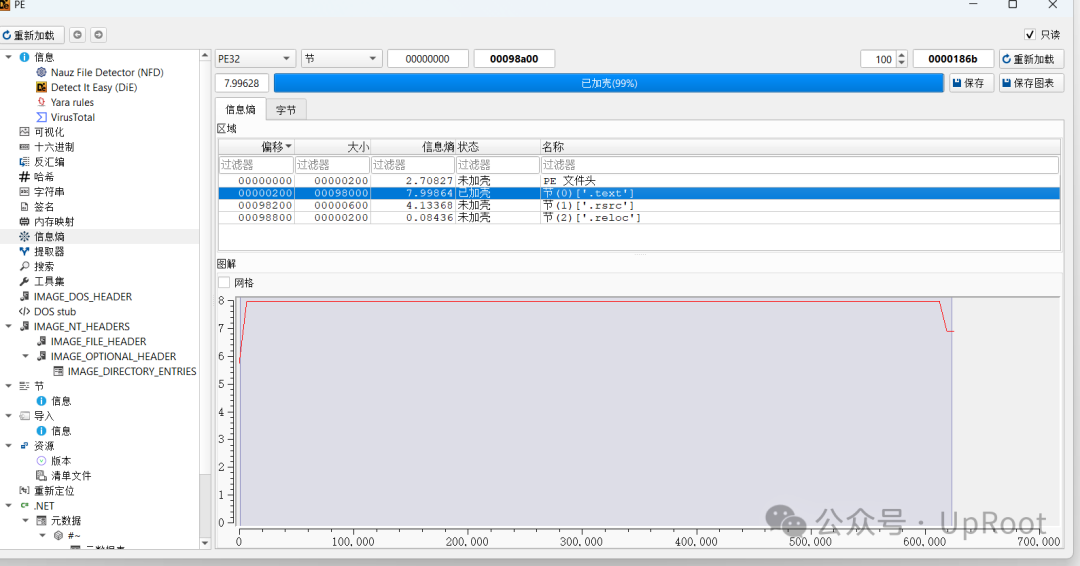Select IMAGE_DOS_HEADER in the tree
Image resolution: width=1080 pixels, height=566 pixels.
click(75, 297)
